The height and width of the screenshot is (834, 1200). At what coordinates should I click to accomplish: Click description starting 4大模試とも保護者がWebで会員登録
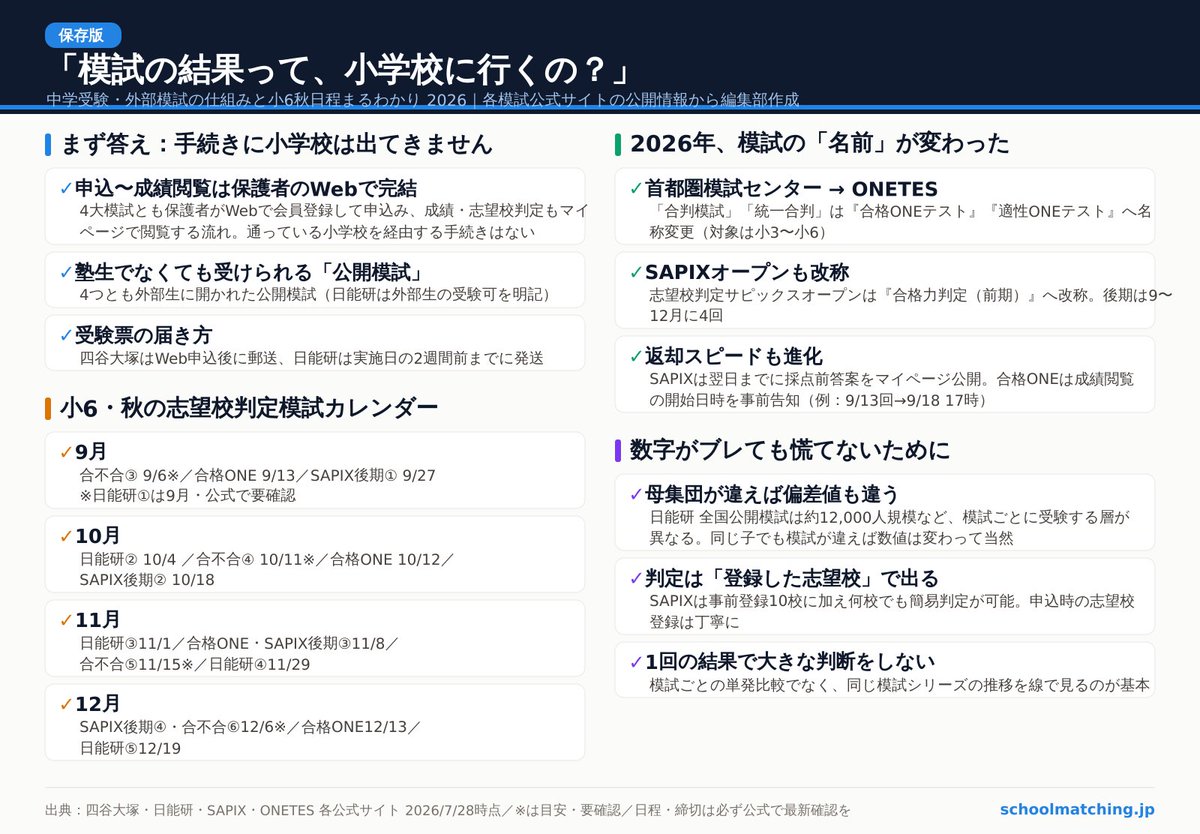point(333,221)
